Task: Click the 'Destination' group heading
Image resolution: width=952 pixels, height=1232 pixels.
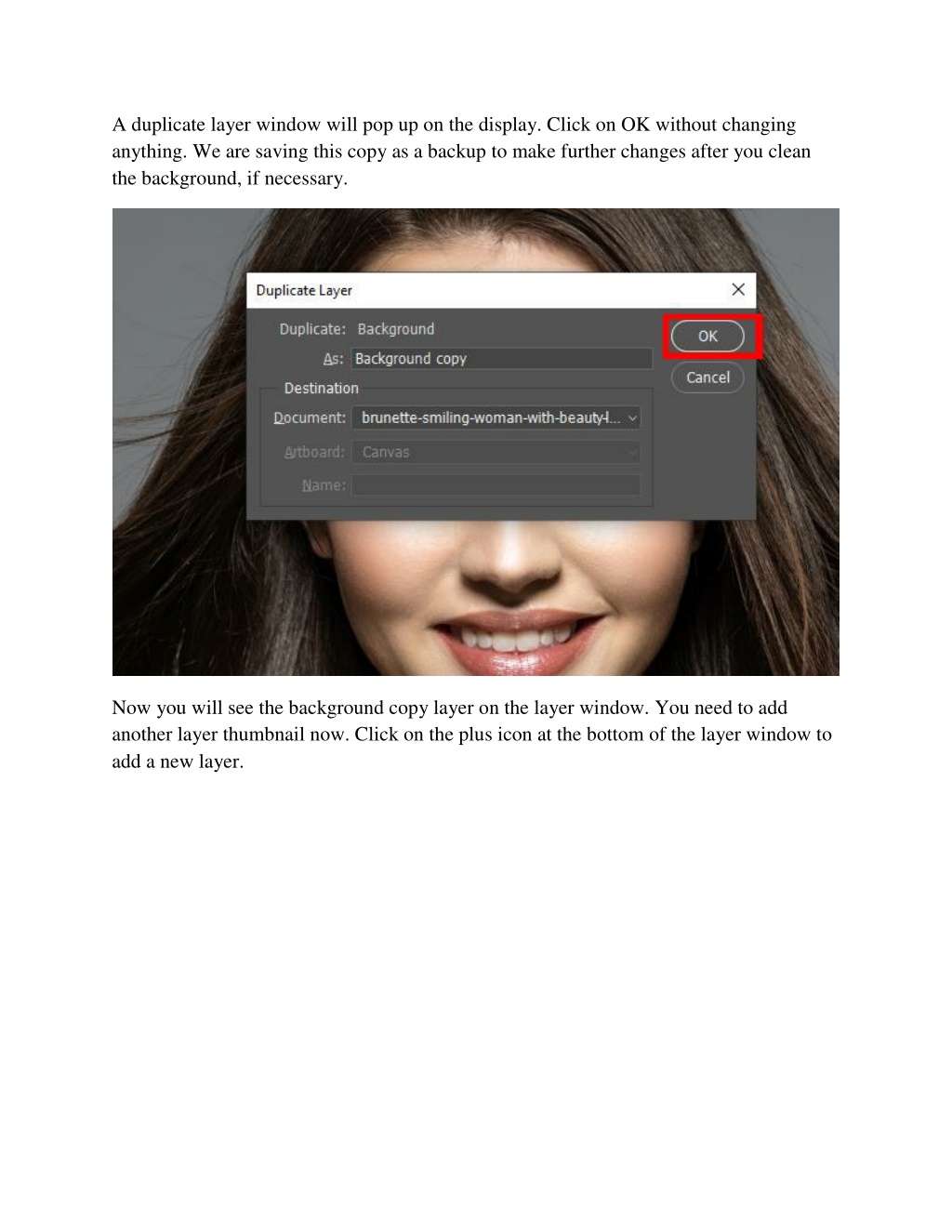Action: (321, 389)
